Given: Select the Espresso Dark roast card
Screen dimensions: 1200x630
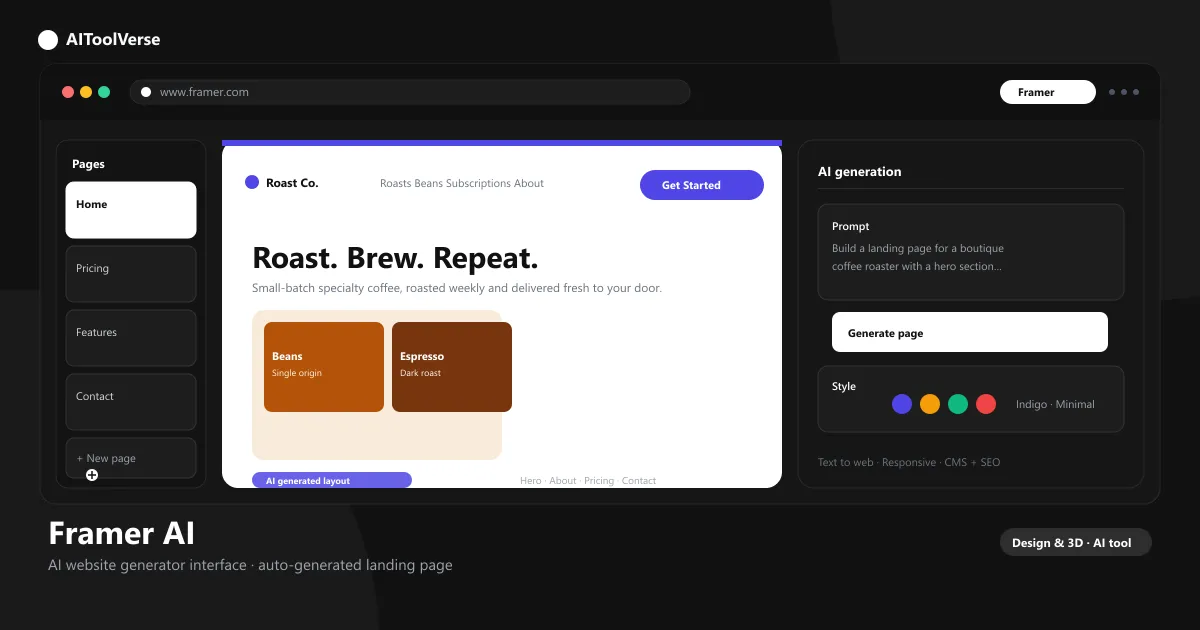Looking at the screenshot, I should click(452, 367).
